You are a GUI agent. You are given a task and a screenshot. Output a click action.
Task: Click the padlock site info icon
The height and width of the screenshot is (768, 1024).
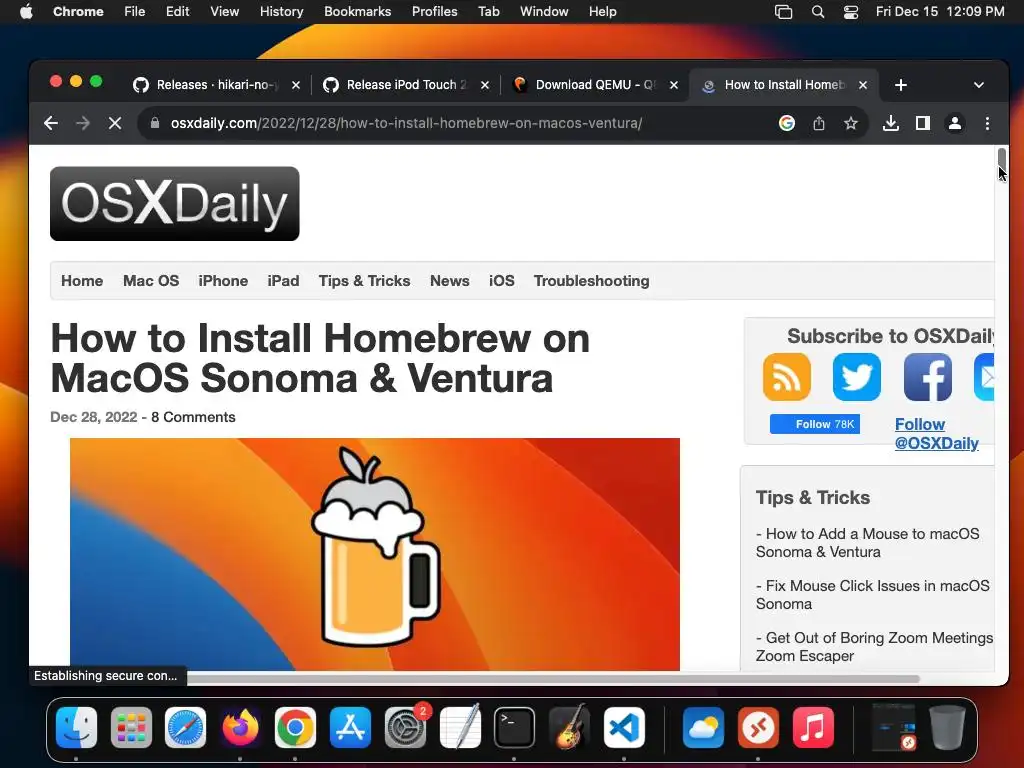tap(155, 123)
